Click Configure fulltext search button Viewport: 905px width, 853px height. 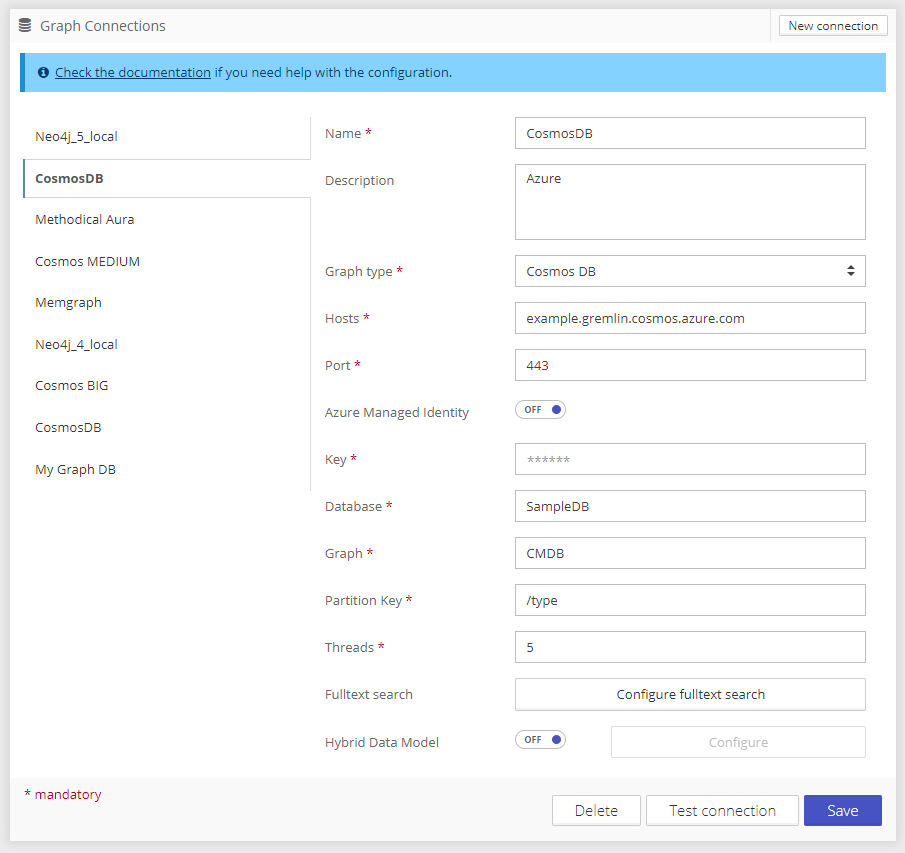tap(690, 694)
